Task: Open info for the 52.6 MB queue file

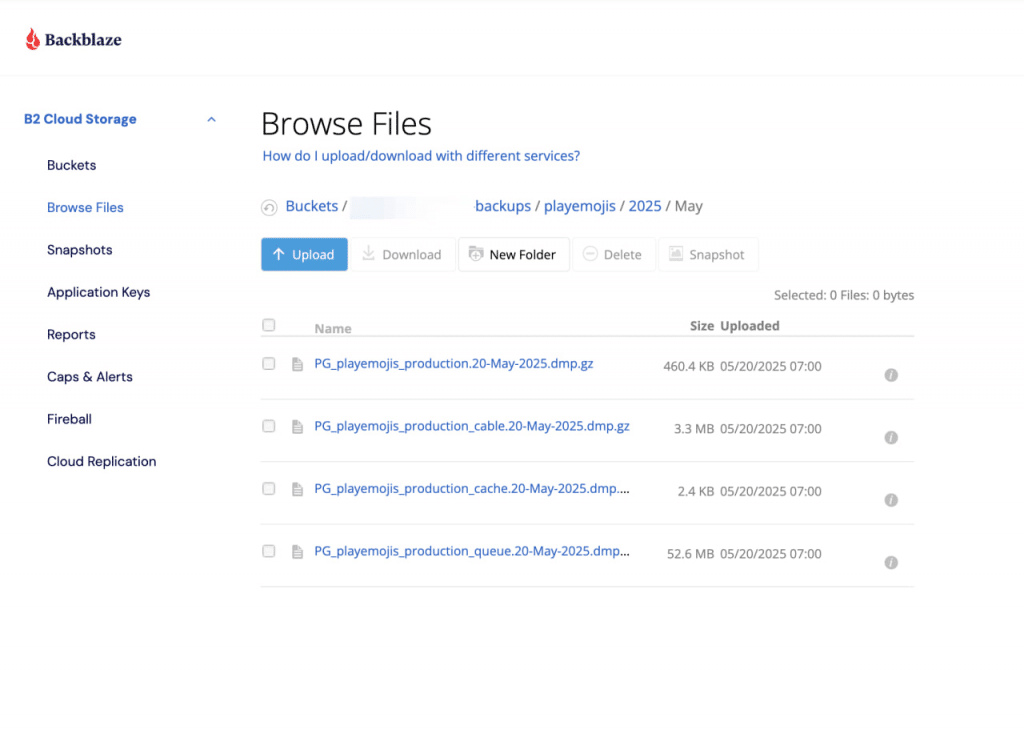Action: (x=891, y=562)
